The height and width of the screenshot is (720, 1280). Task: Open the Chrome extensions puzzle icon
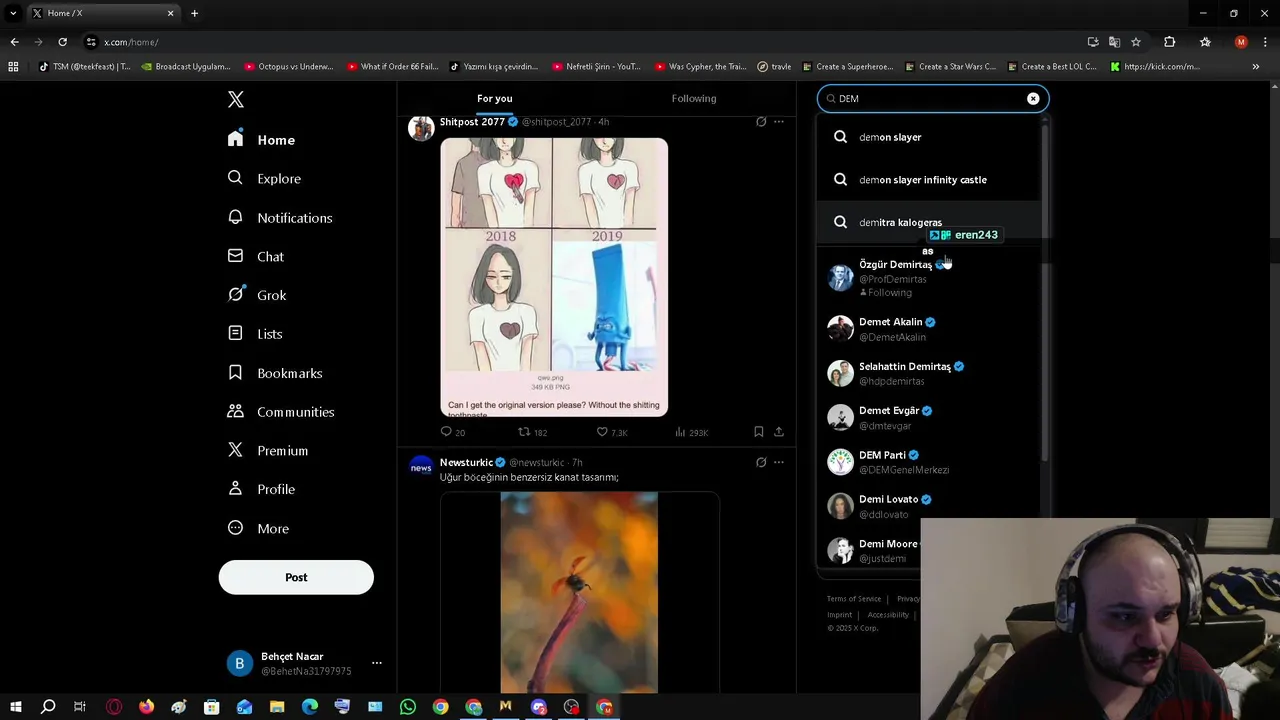click(1169, 42)
